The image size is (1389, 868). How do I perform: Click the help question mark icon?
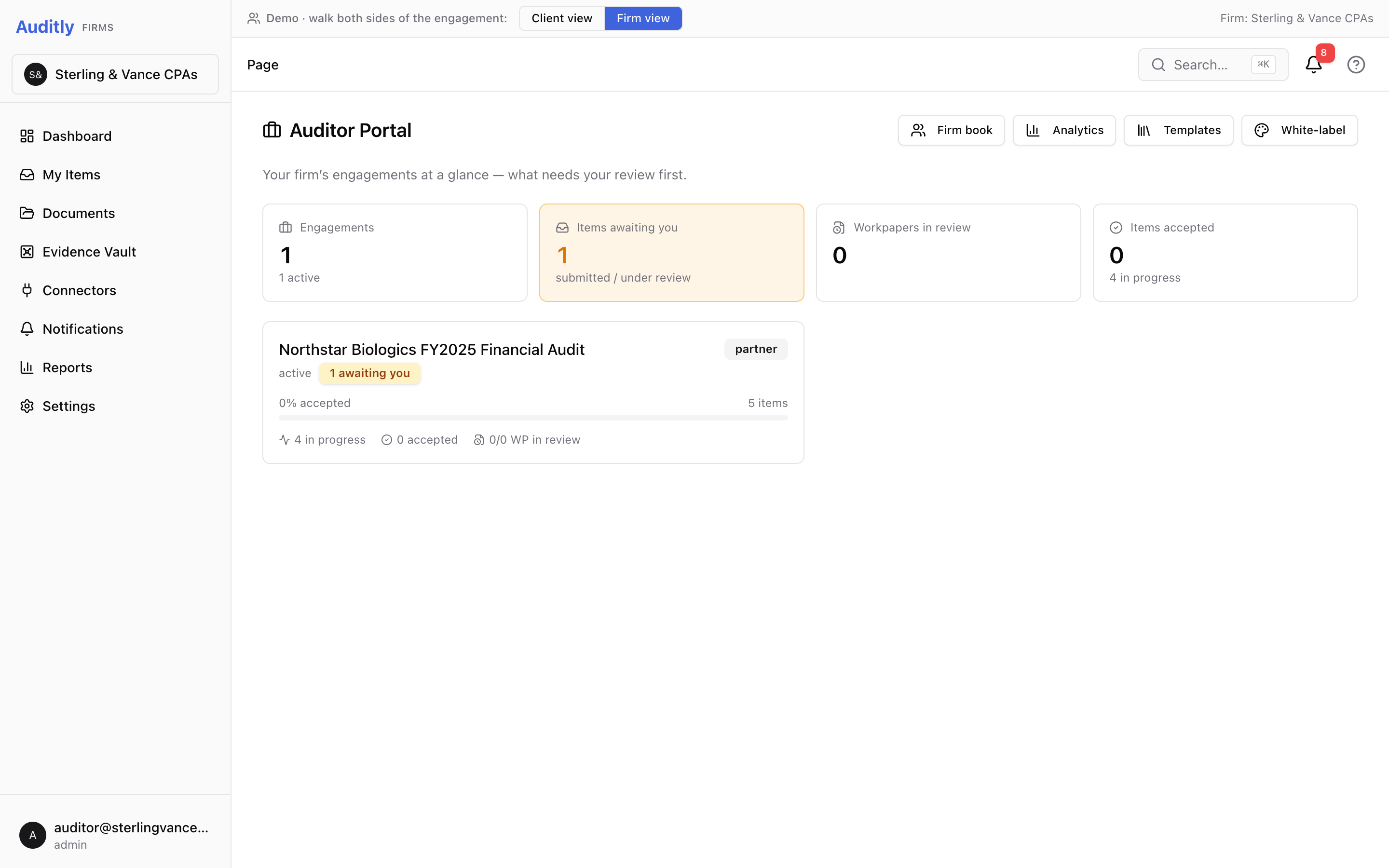tap(1356, 65)
